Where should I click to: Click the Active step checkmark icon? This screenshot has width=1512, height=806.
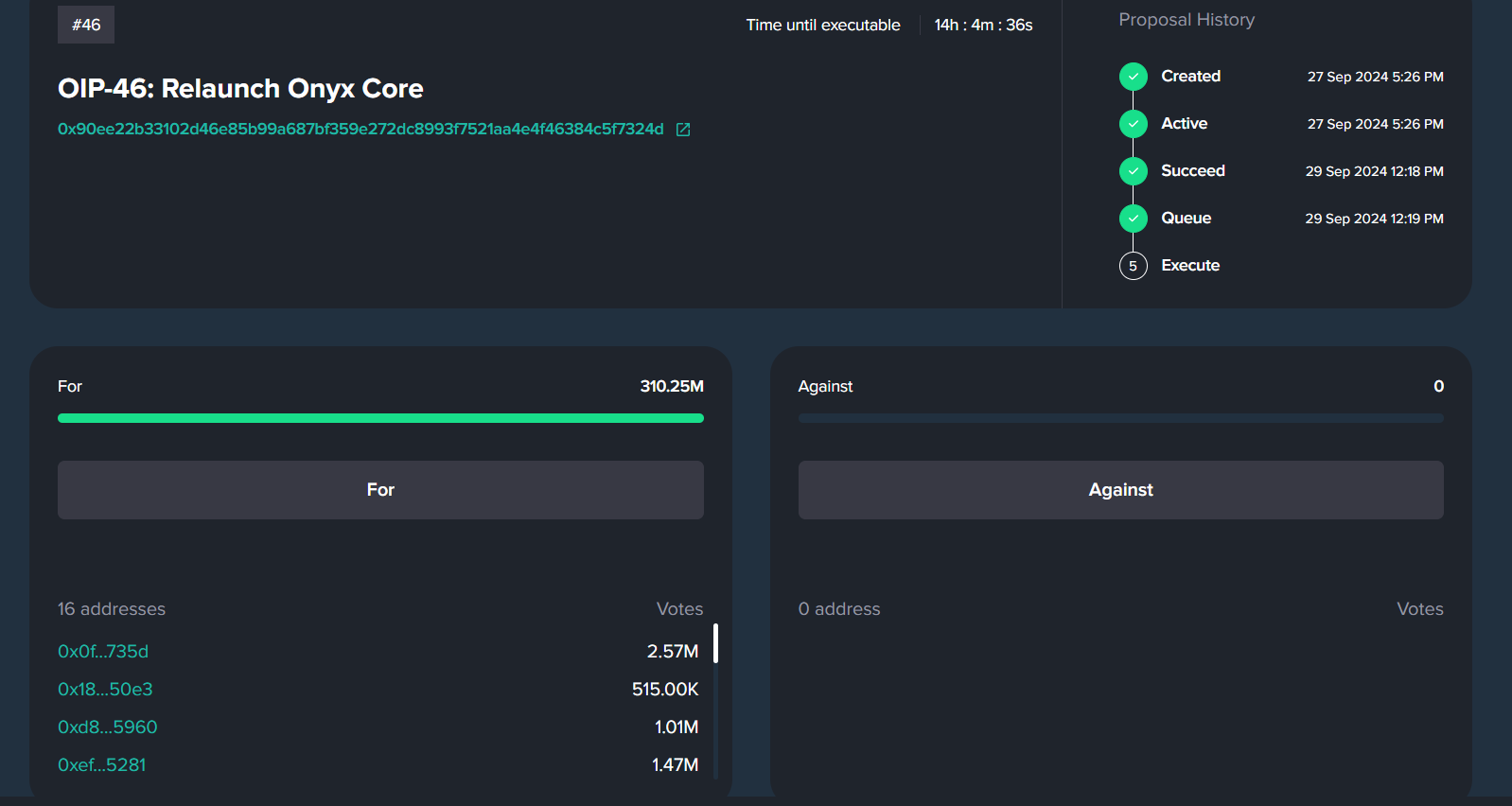coord(1133,124)
